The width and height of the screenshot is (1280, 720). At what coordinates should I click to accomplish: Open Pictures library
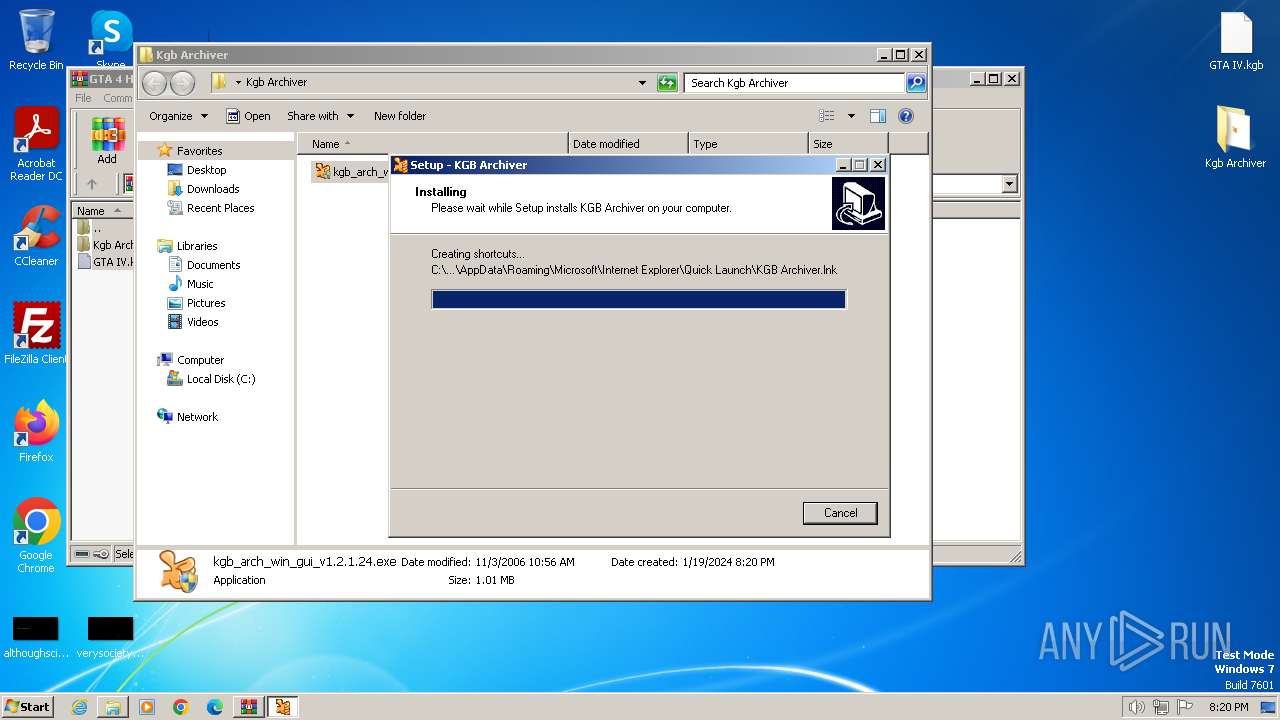coord(206,303)
